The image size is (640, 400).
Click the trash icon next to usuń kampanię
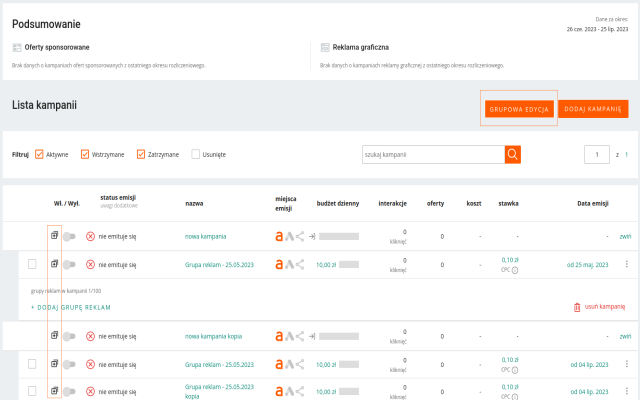point(577,307)
